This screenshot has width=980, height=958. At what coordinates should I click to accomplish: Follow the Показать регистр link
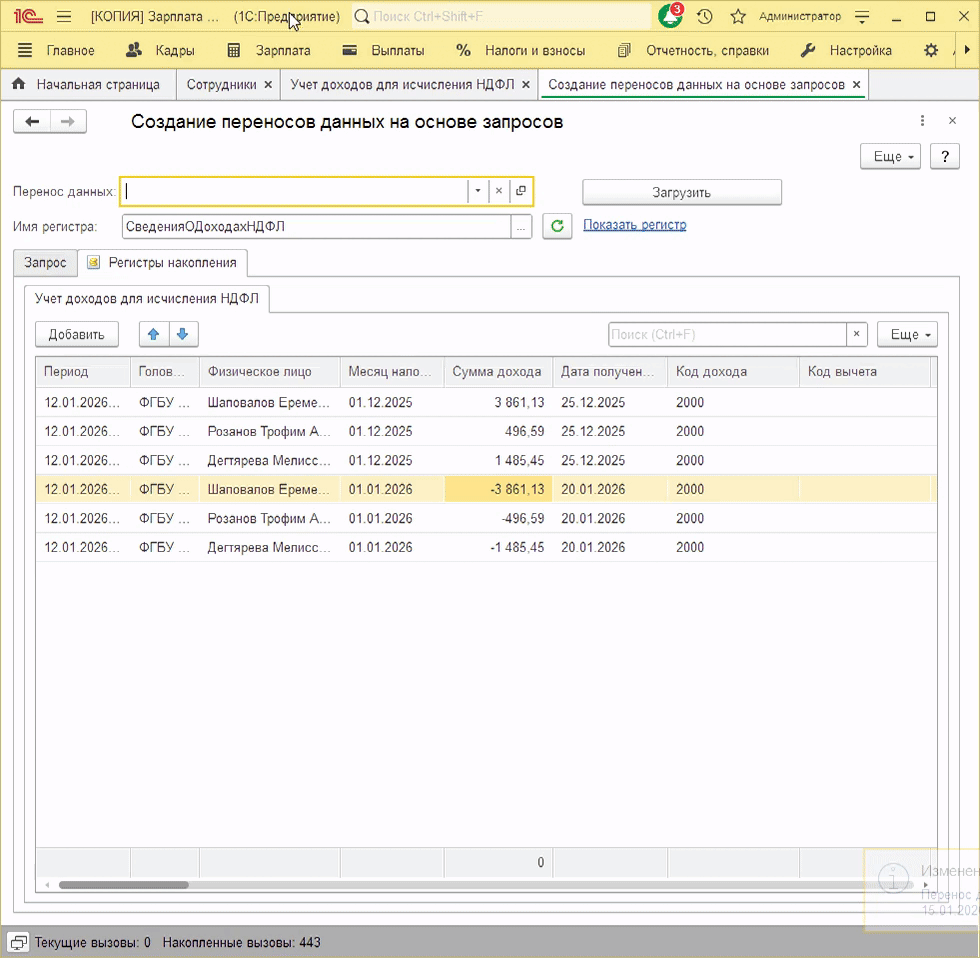coord(634,225)
